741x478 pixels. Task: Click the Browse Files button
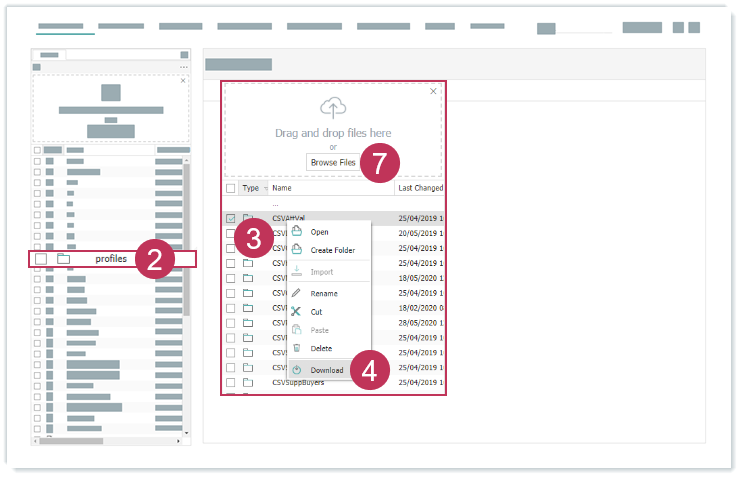(x=332, y=162)
